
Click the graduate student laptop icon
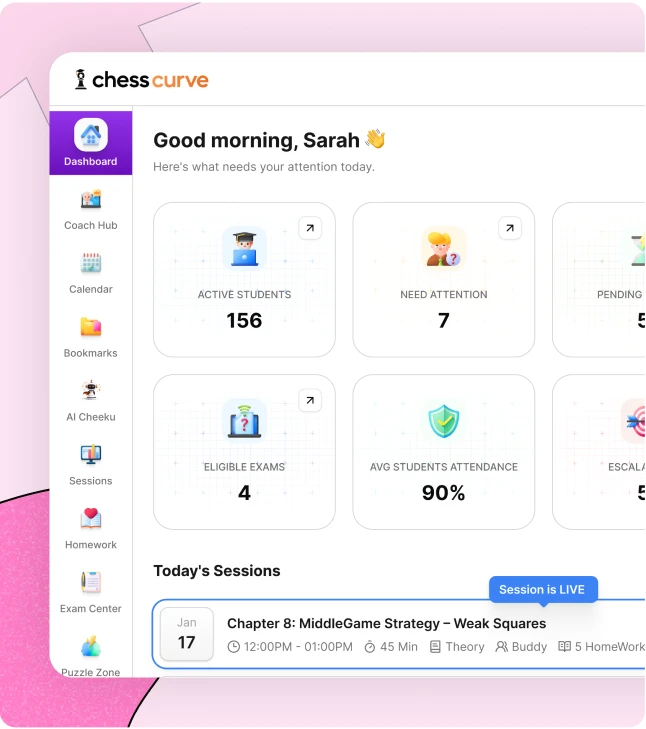point(244,248)
